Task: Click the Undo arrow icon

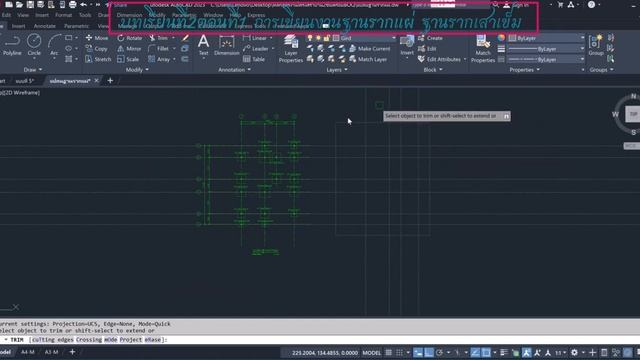Action: point(84,4)
